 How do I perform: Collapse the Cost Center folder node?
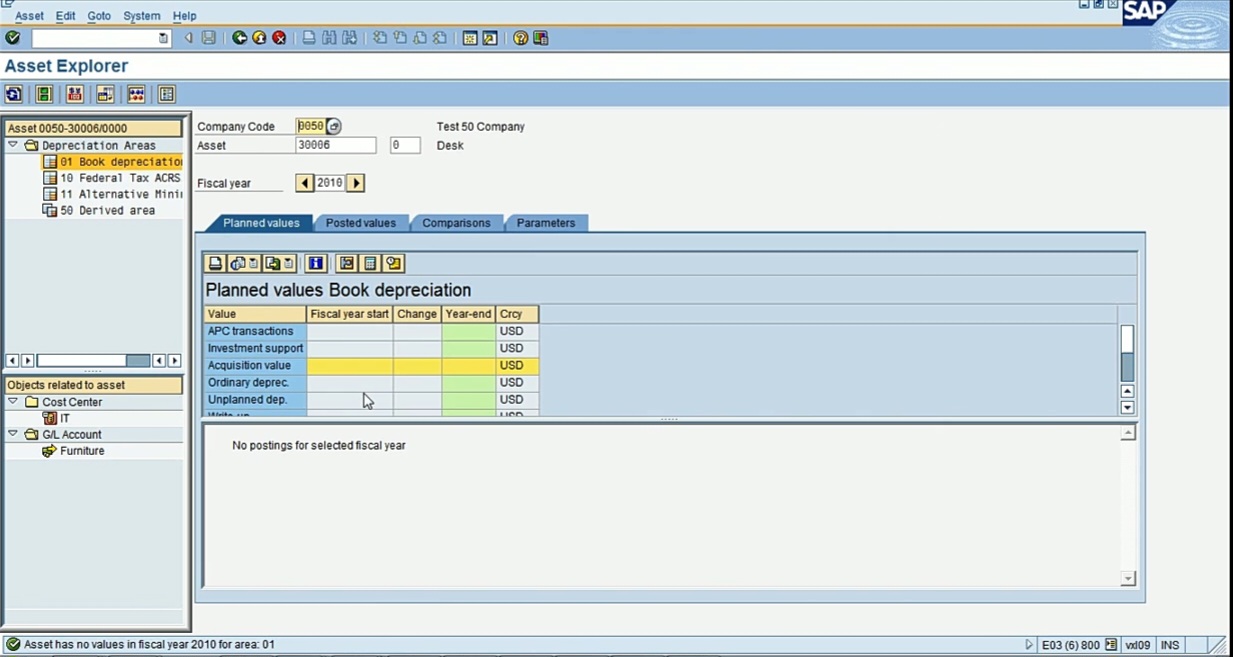coord(13,402)
